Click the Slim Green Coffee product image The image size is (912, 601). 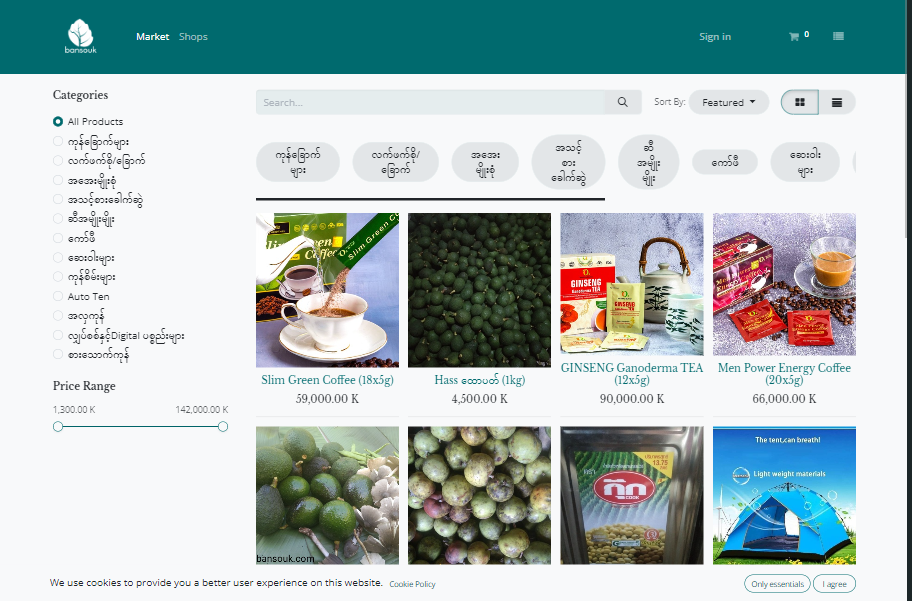point(327,290)
